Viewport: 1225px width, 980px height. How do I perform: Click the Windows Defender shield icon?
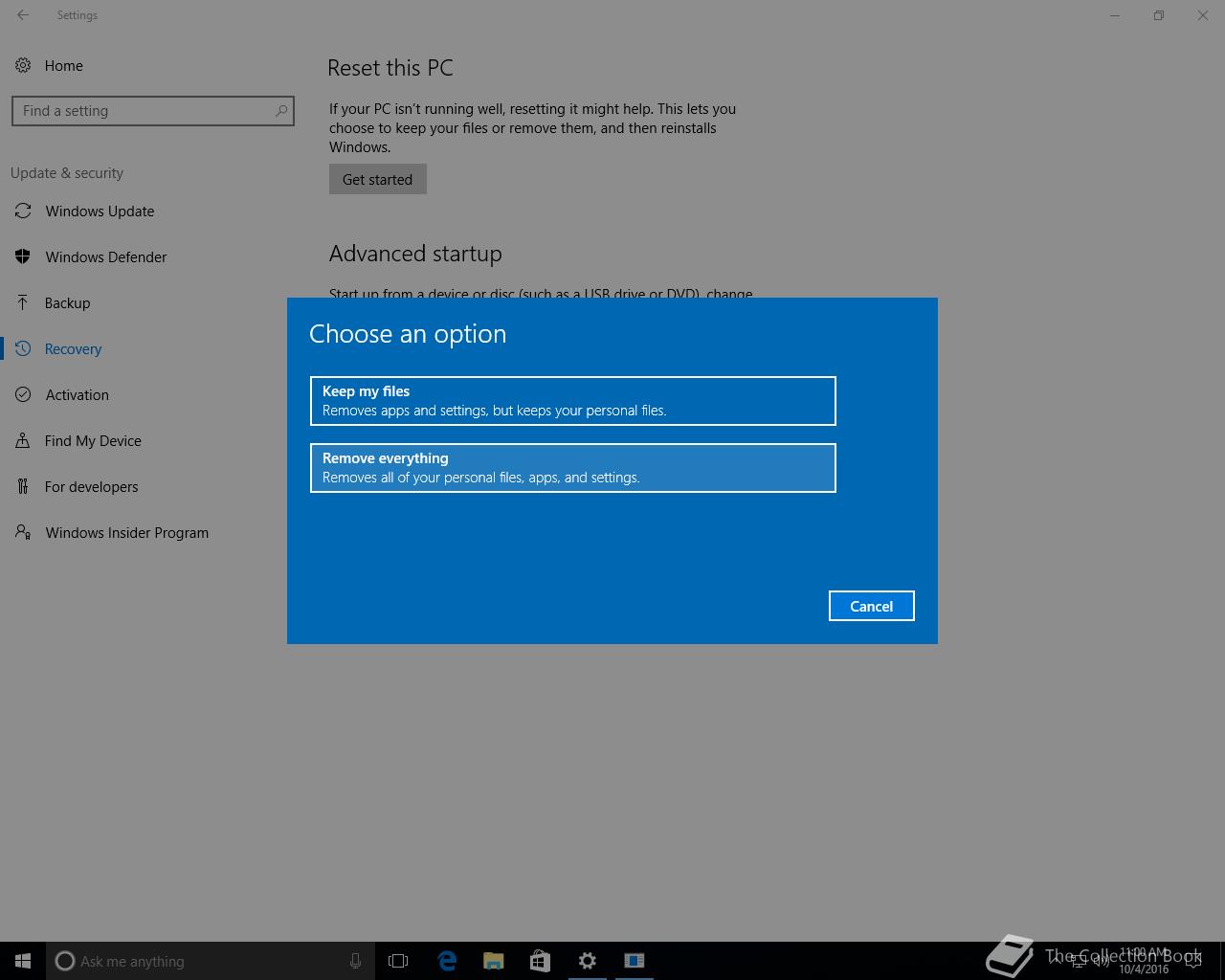(x=23, y=256)
